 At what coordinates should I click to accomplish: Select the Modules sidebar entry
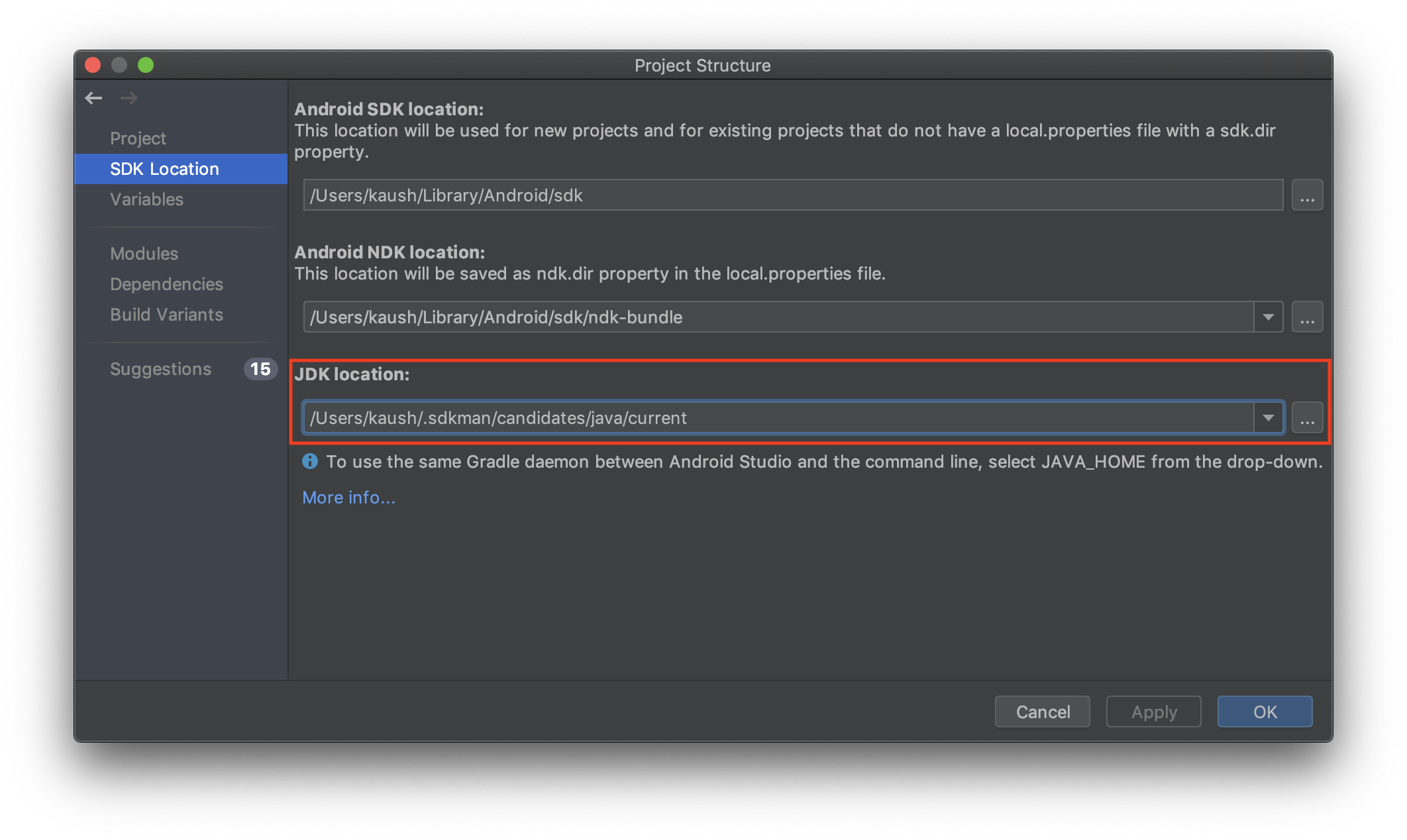pos(144,253)
